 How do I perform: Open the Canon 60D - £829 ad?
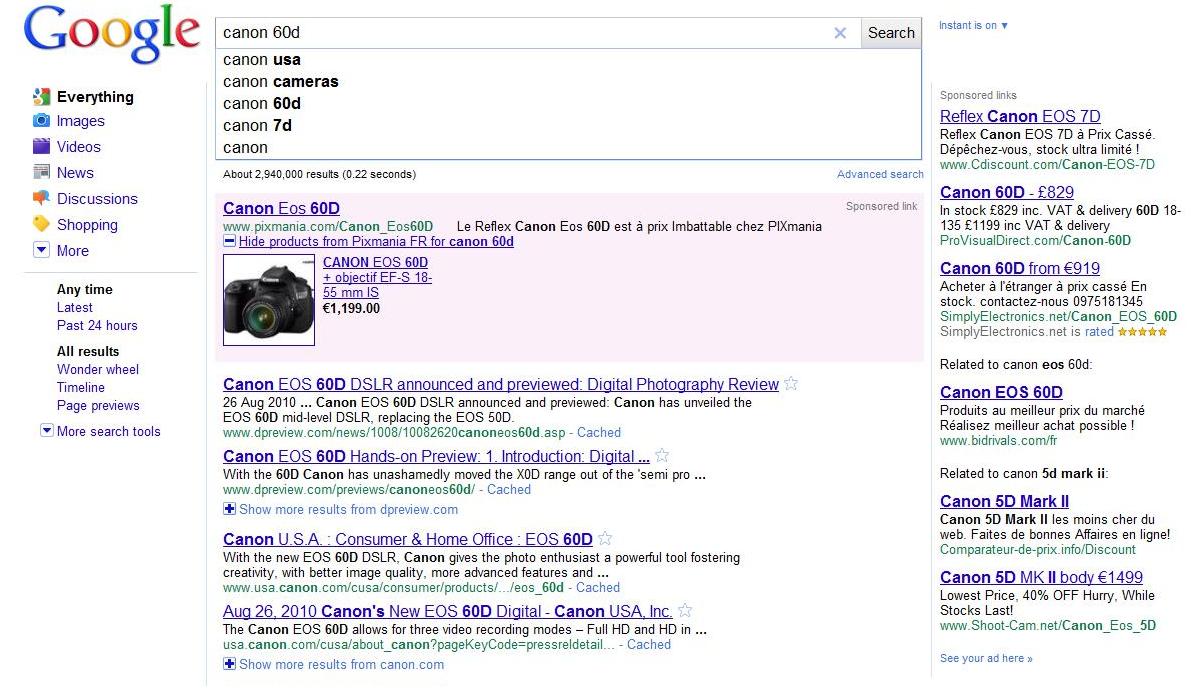coord(1007,192)
